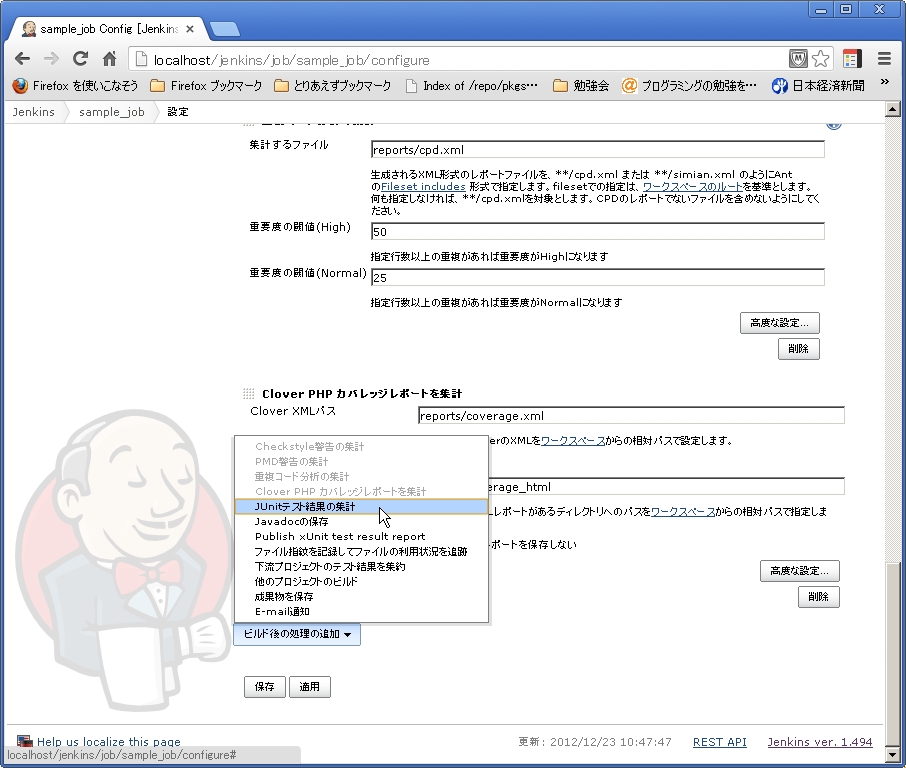Choose E-mail通知 menu entry

361,612
